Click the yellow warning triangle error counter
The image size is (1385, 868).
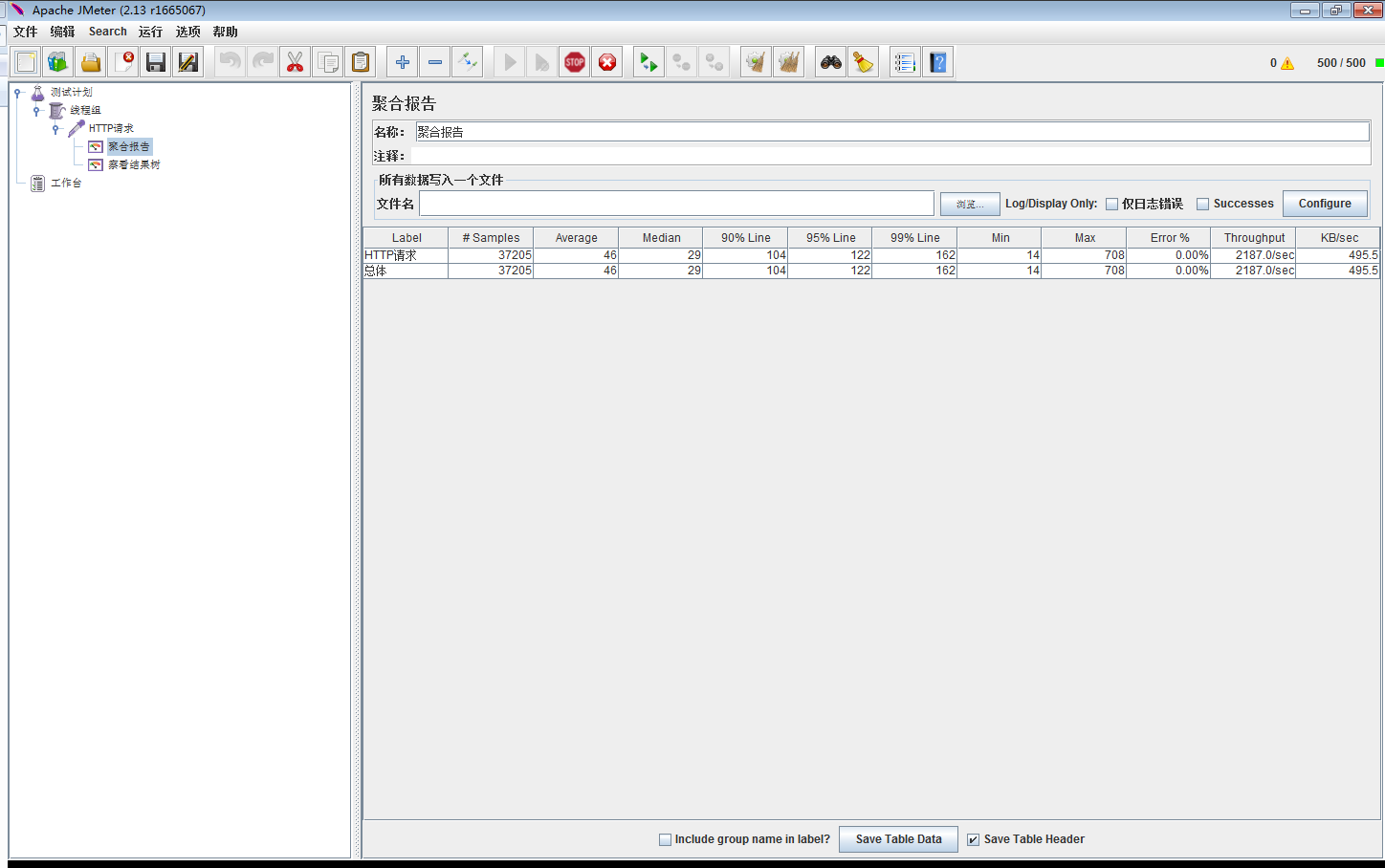pos(1287,63)
